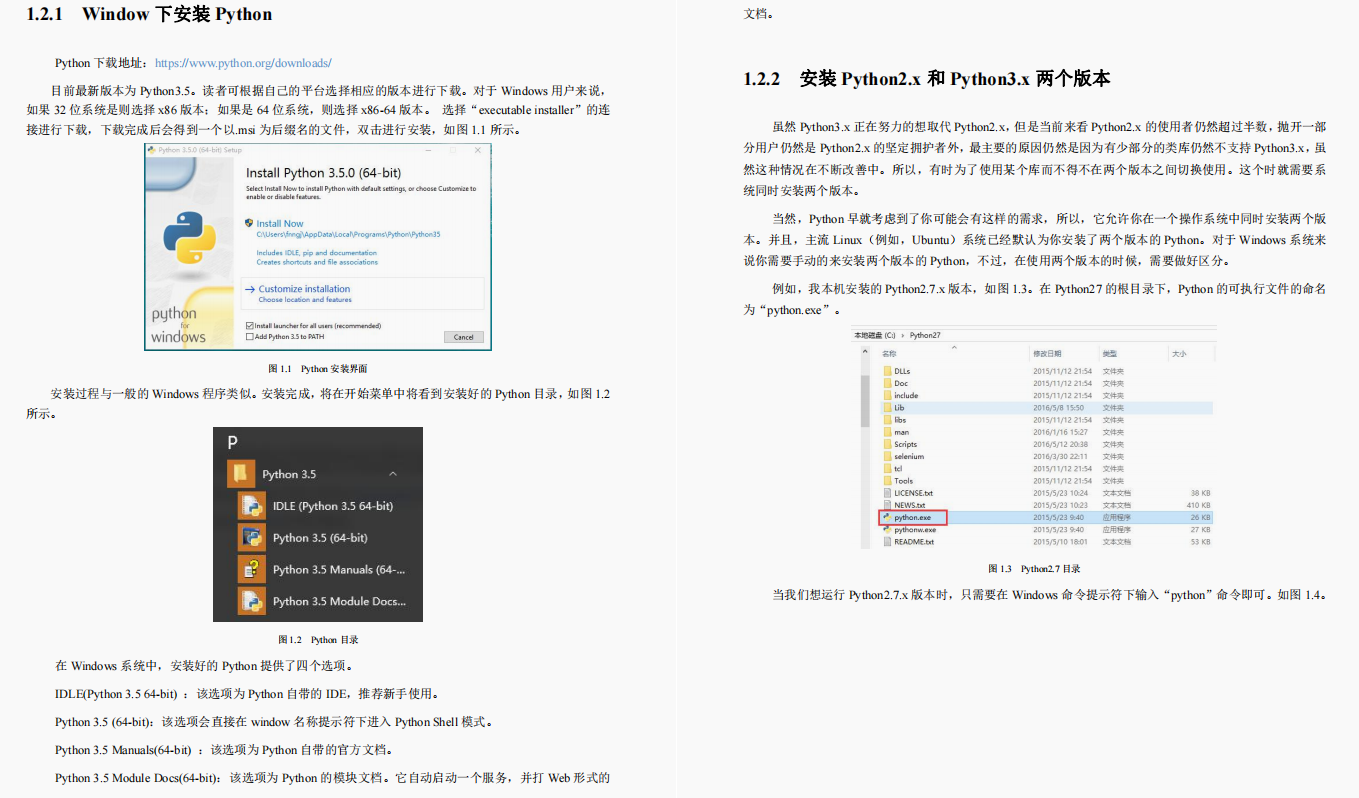
Task: Select the tcl folder icon
Action: (x=887, y=468)
